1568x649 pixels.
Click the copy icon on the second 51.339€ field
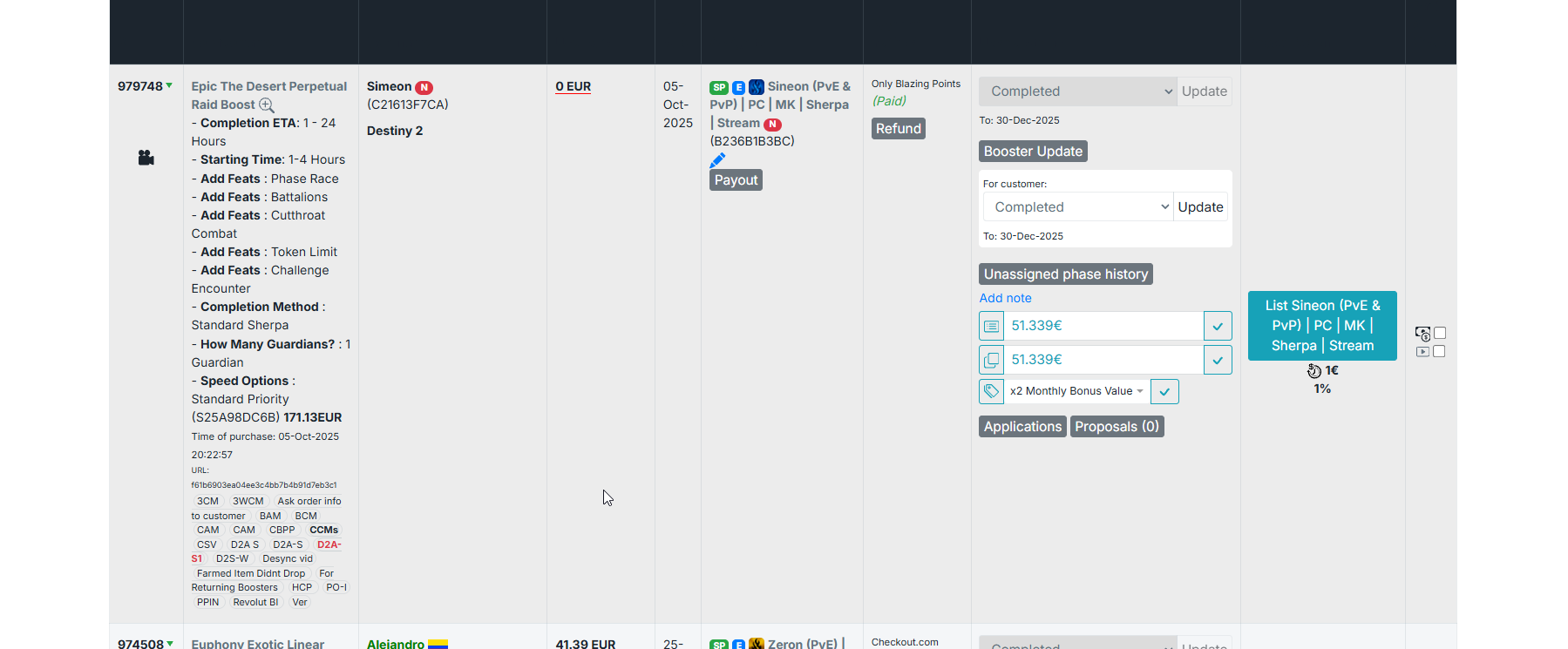point(991,360)
